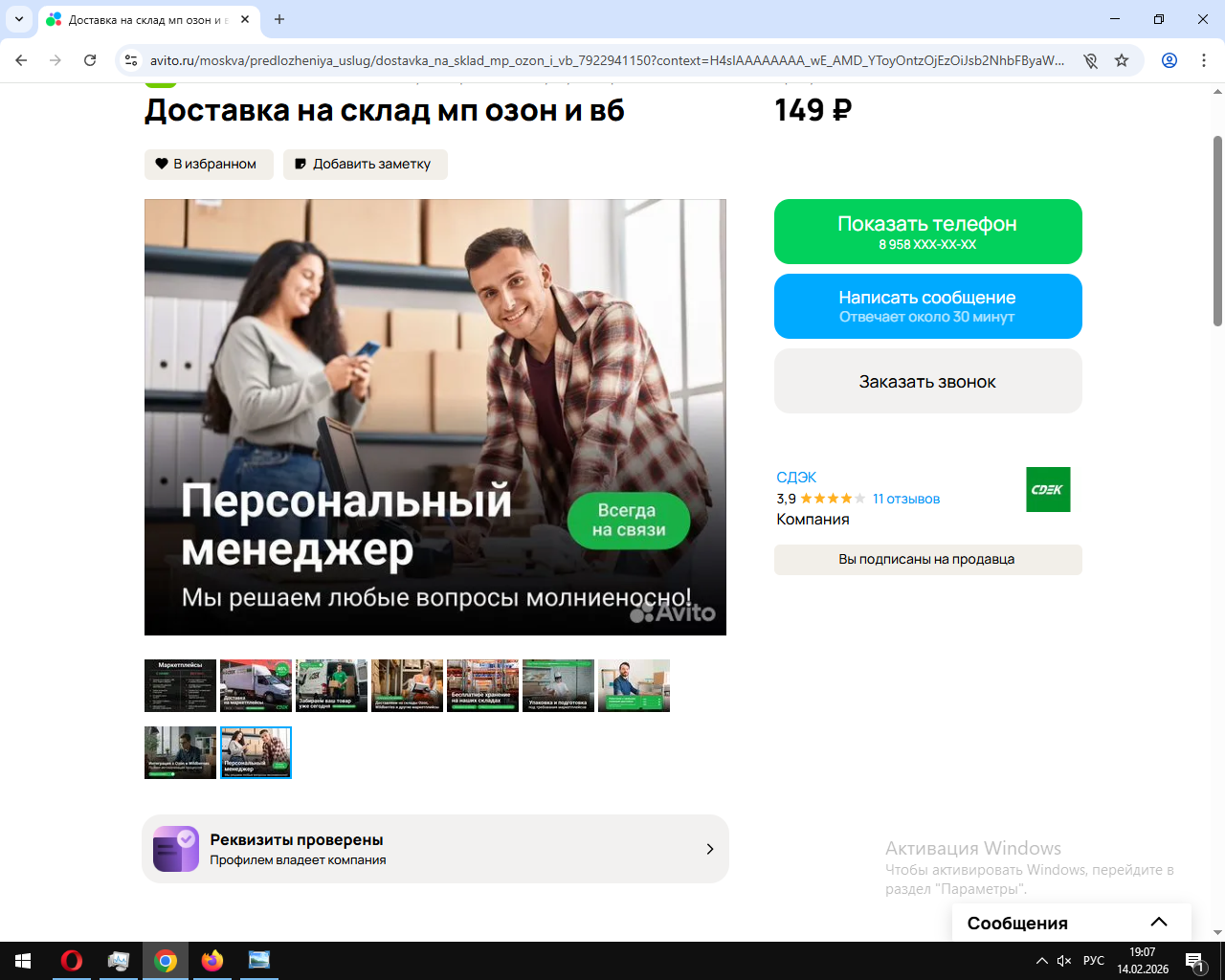Select the tab "Доставка на склад мп озон"
The width and height of the screenshot is (1225, 980).
148,19
